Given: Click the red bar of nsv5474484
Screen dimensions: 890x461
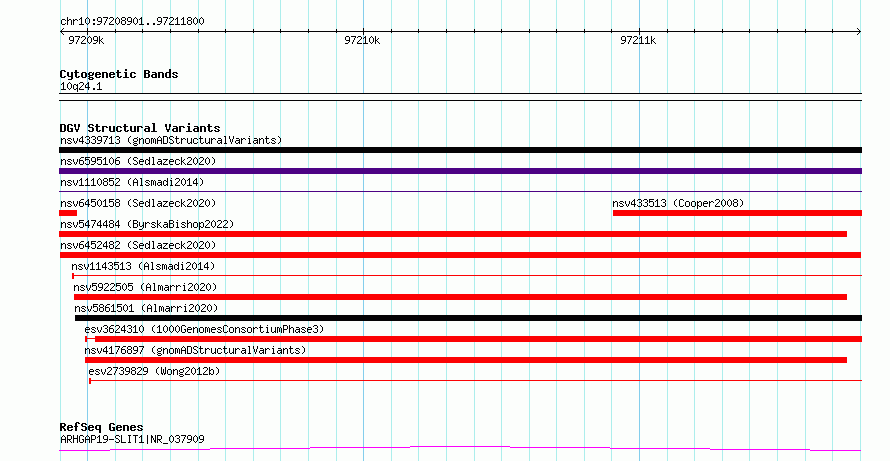Looking at the screenshot, I should [x=453, y=234].
